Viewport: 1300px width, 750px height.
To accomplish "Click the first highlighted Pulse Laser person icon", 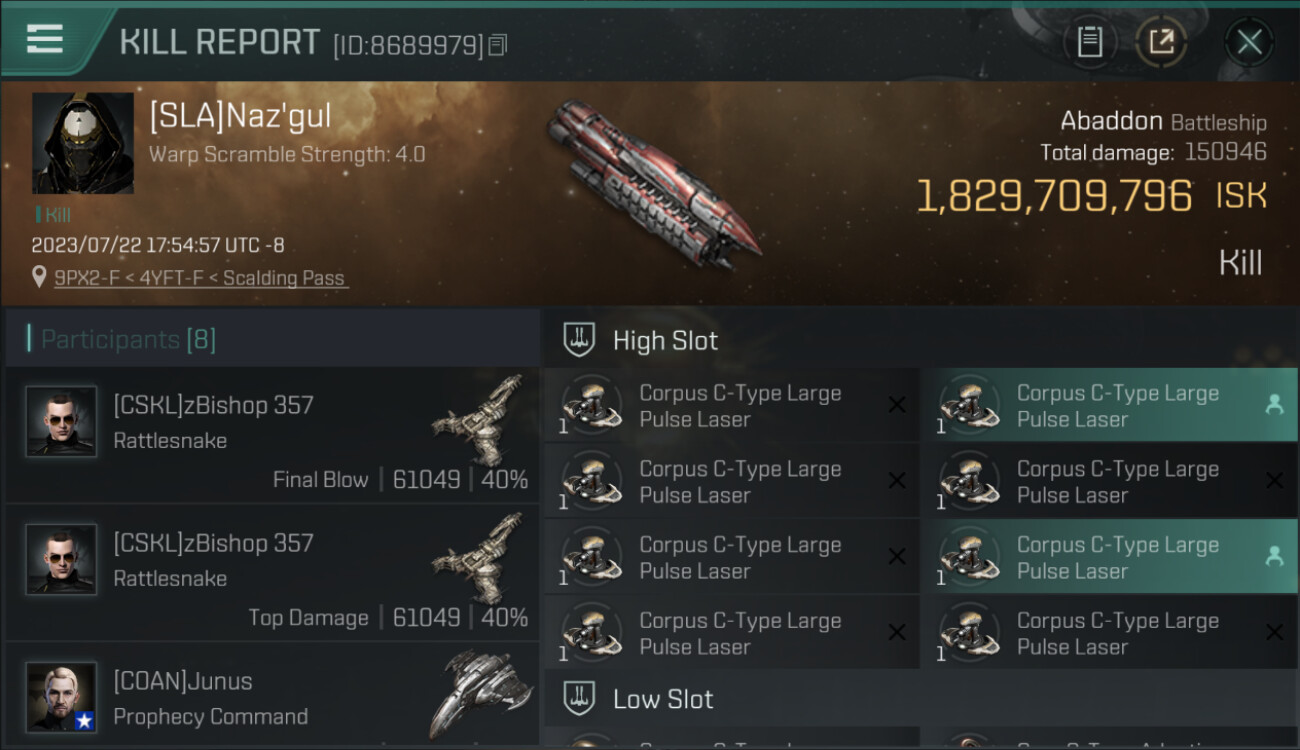I will pyautogui.click(x=1274, y=405).
